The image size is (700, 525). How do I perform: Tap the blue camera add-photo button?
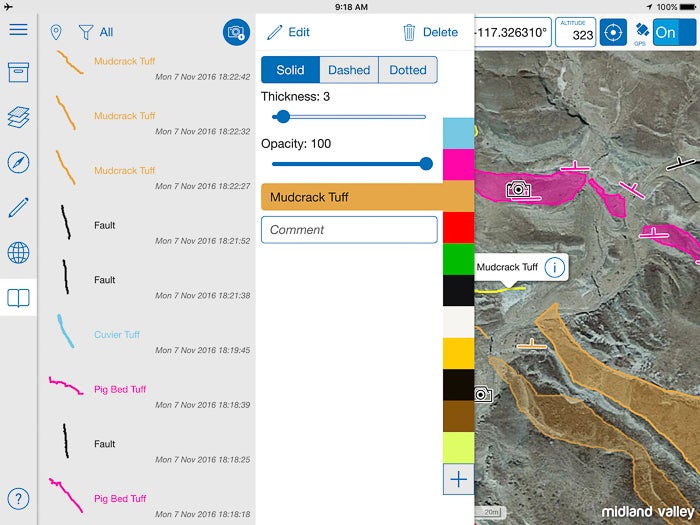pos(236,32)
